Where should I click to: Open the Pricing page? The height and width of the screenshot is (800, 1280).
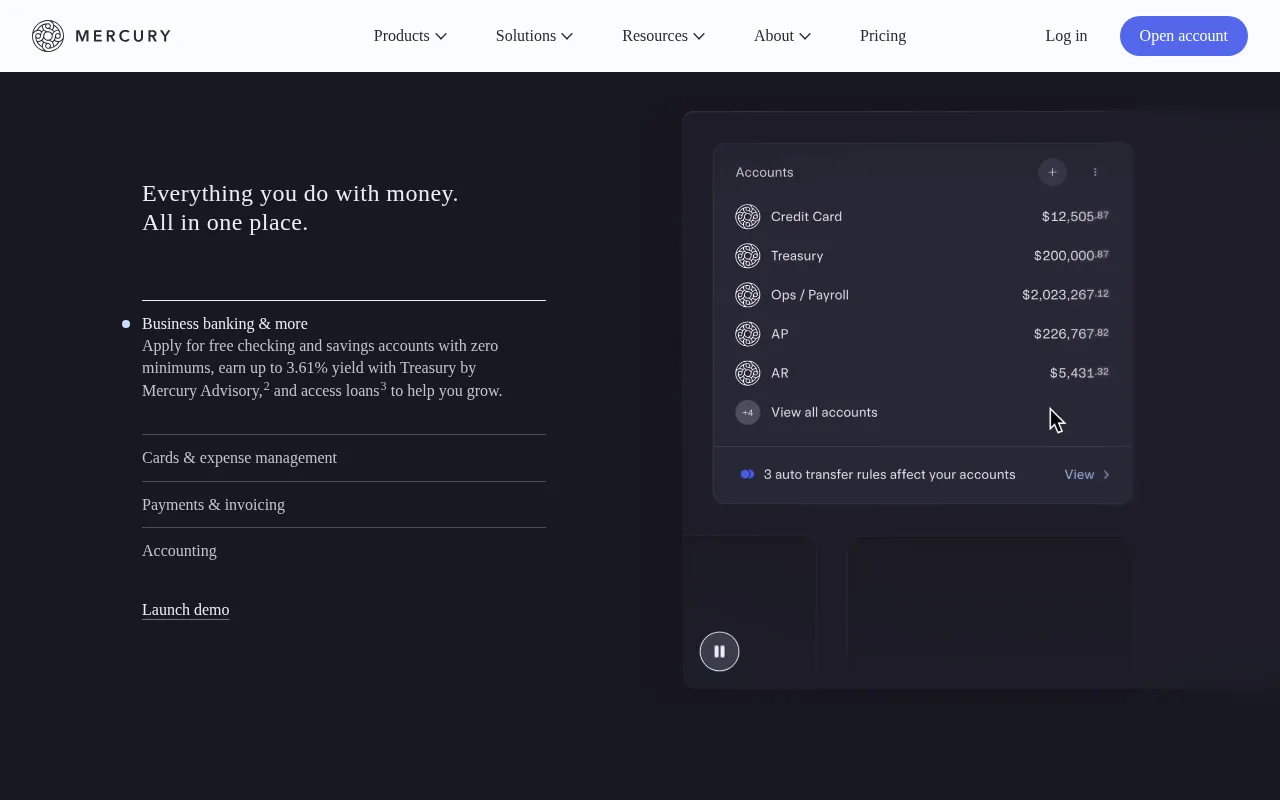[883, 36]
